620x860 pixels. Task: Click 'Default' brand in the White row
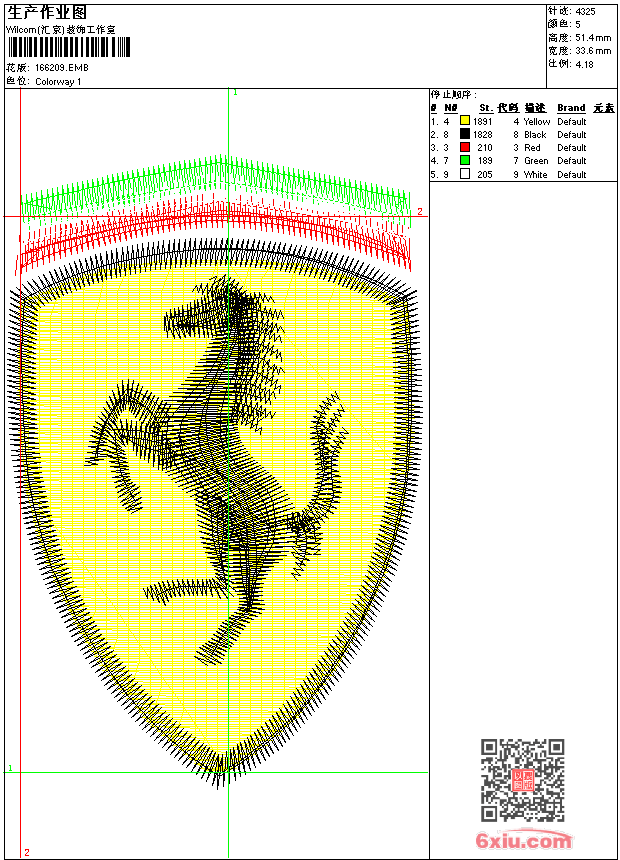tap(572, 174)
